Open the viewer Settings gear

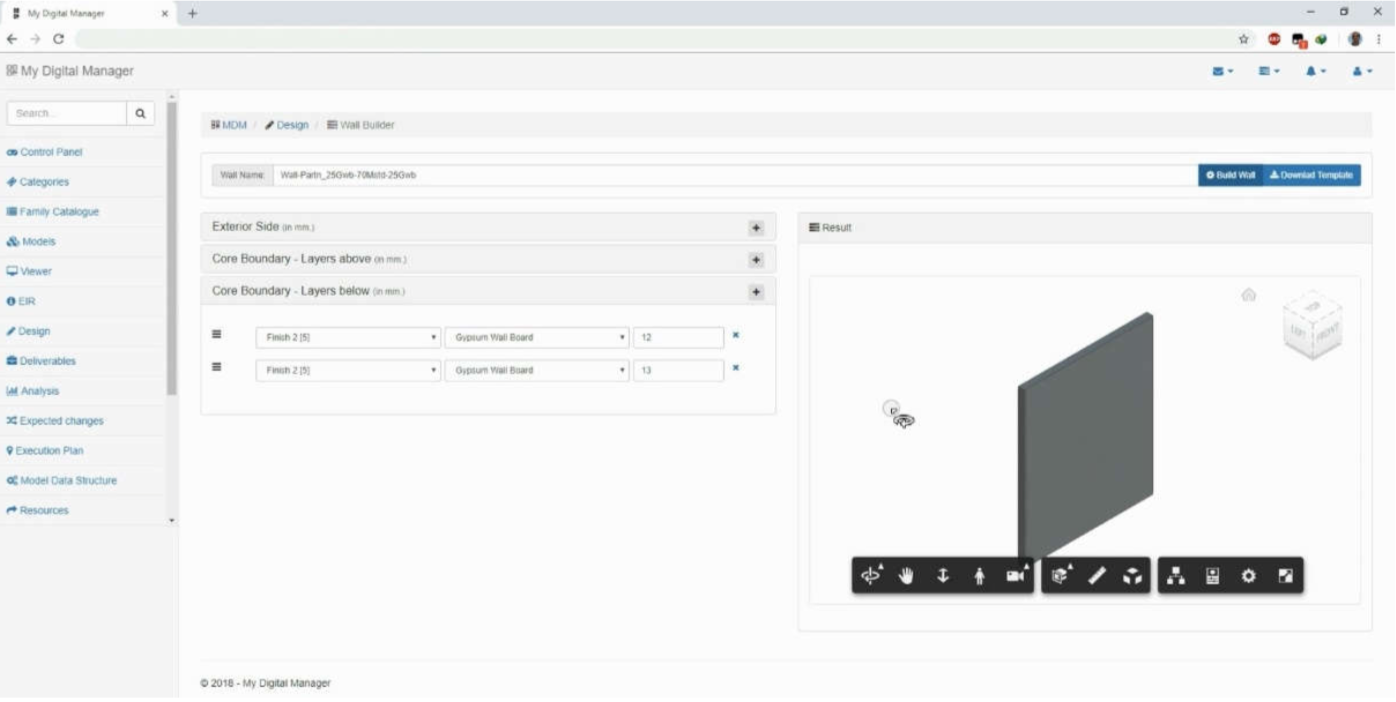1249,575
